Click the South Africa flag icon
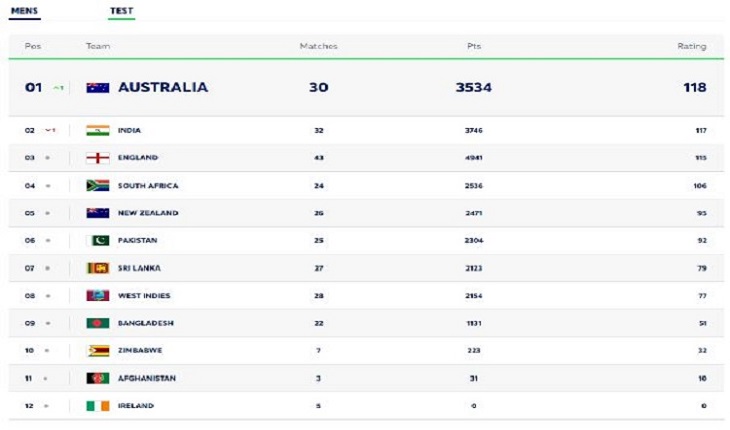The height and width of the screenshot is (430, 730). point(98,186)
